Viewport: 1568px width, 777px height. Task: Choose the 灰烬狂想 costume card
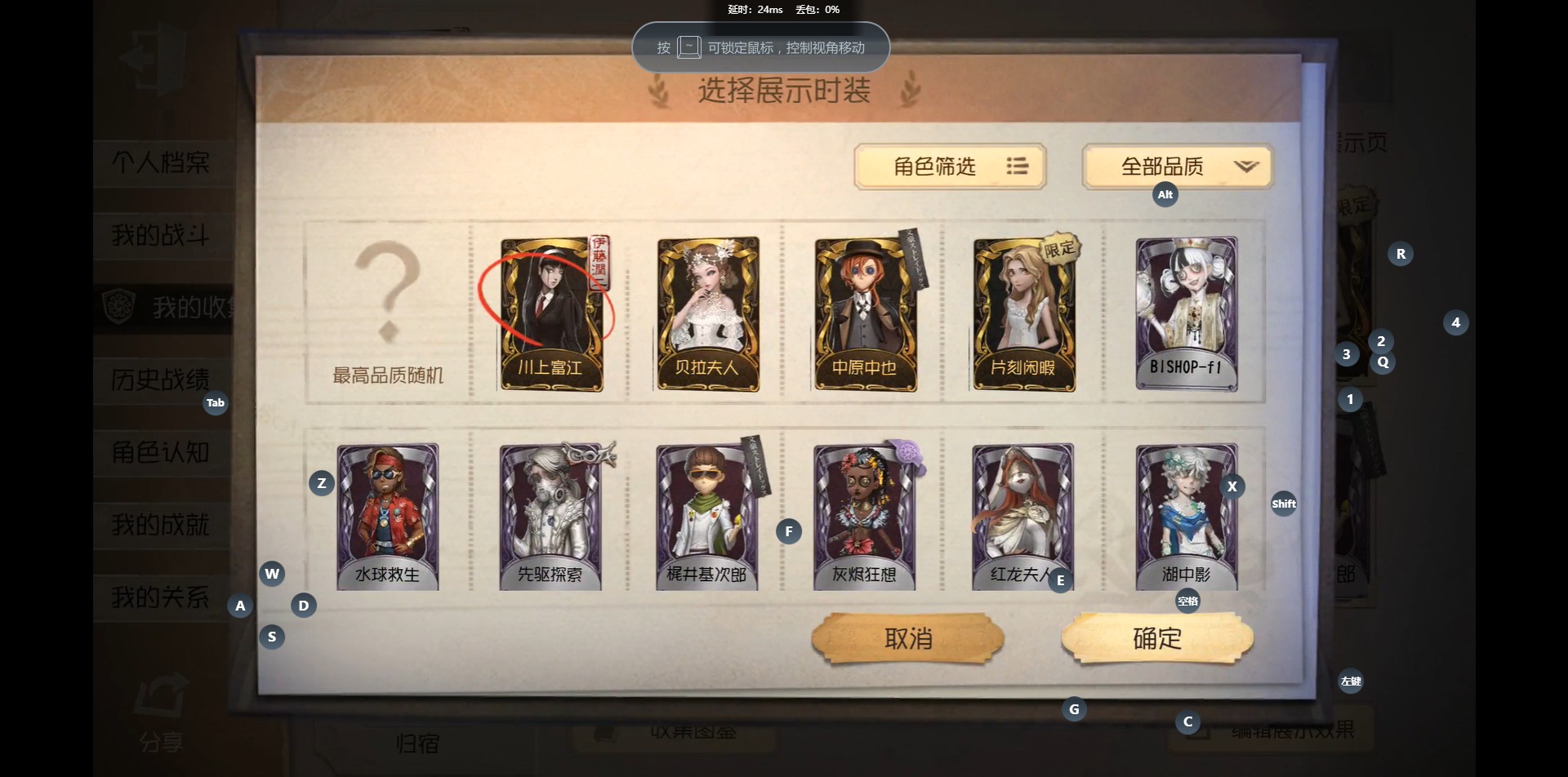[x=865, y=517]
